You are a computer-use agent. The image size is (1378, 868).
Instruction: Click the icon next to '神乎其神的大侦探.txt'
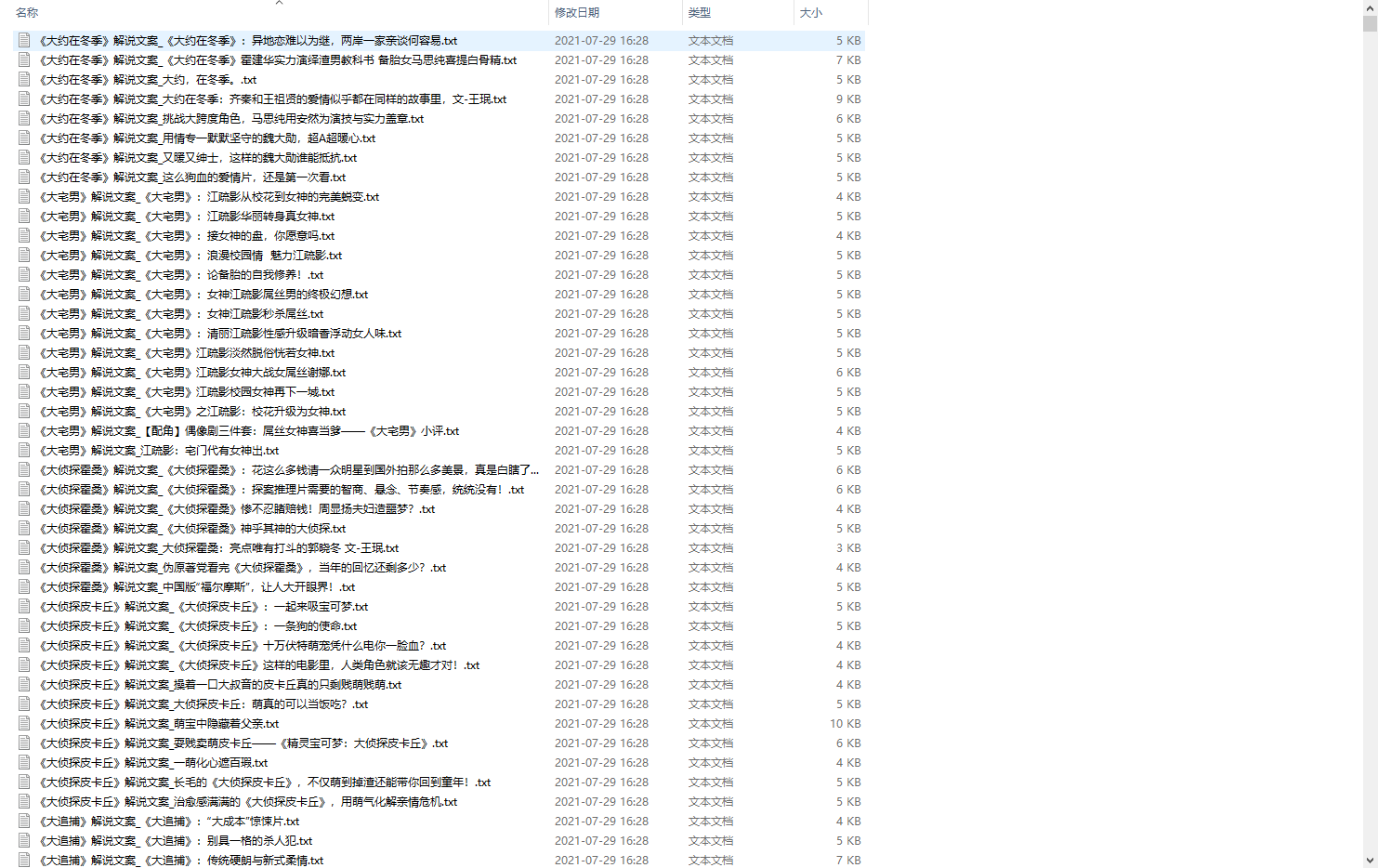[24, 529]
